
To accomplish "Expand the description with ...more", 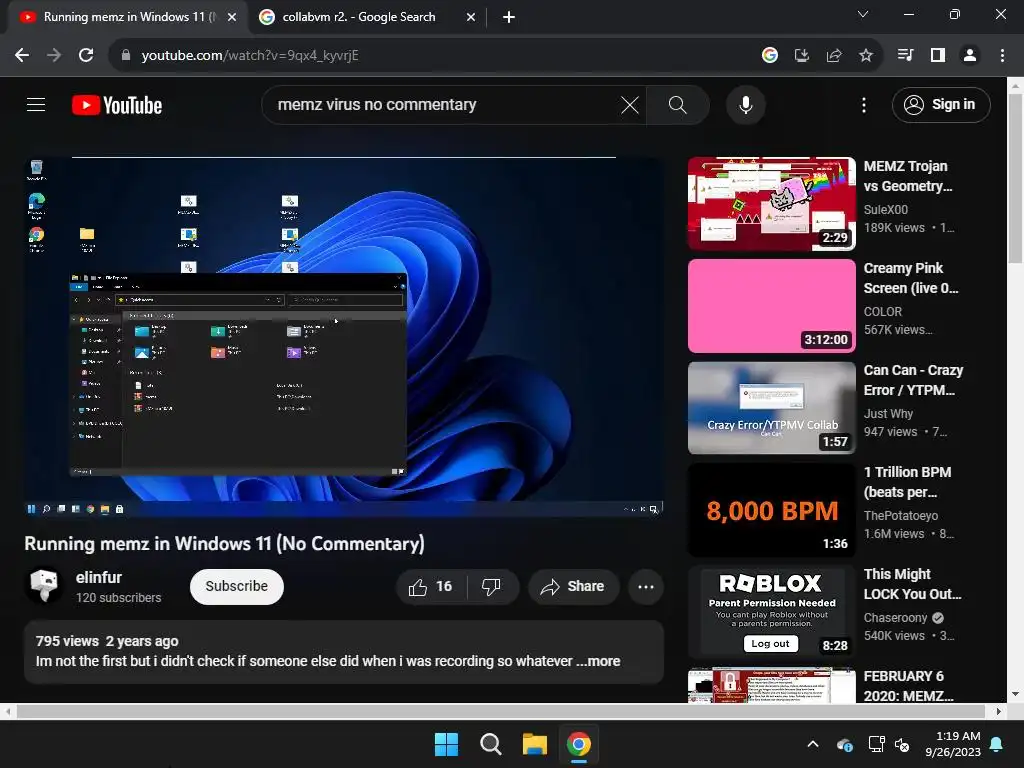I will tap(598, 661).
